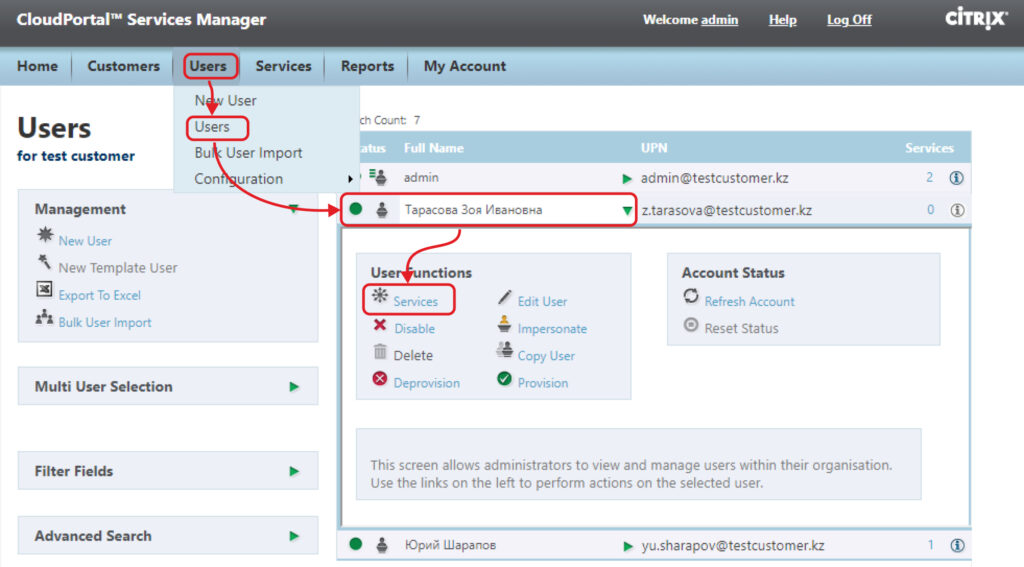Open the Reports menu
Viewport: 1024px width, 567px height.
pos(368,66)
